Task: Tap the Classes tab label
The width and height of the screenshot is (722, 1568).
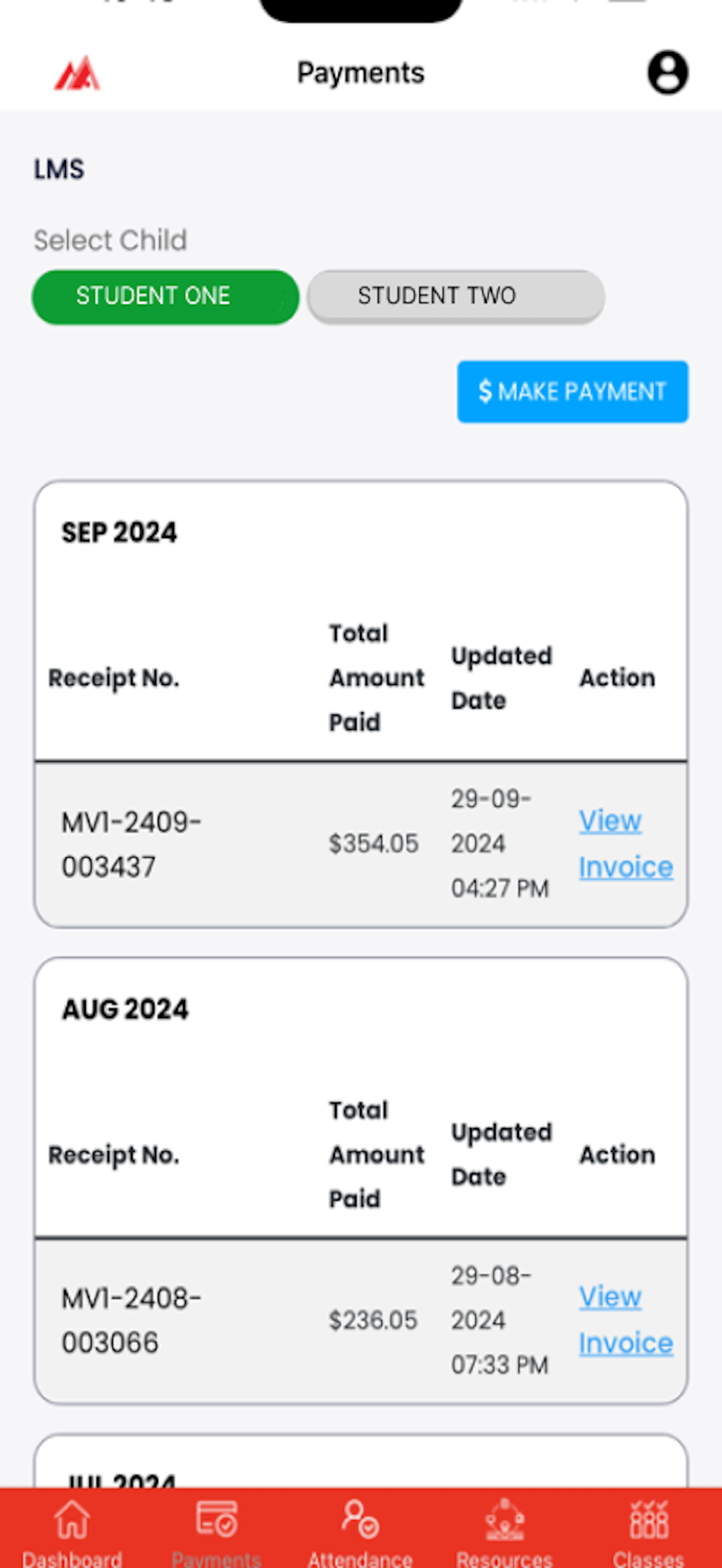Action: 649,1558
